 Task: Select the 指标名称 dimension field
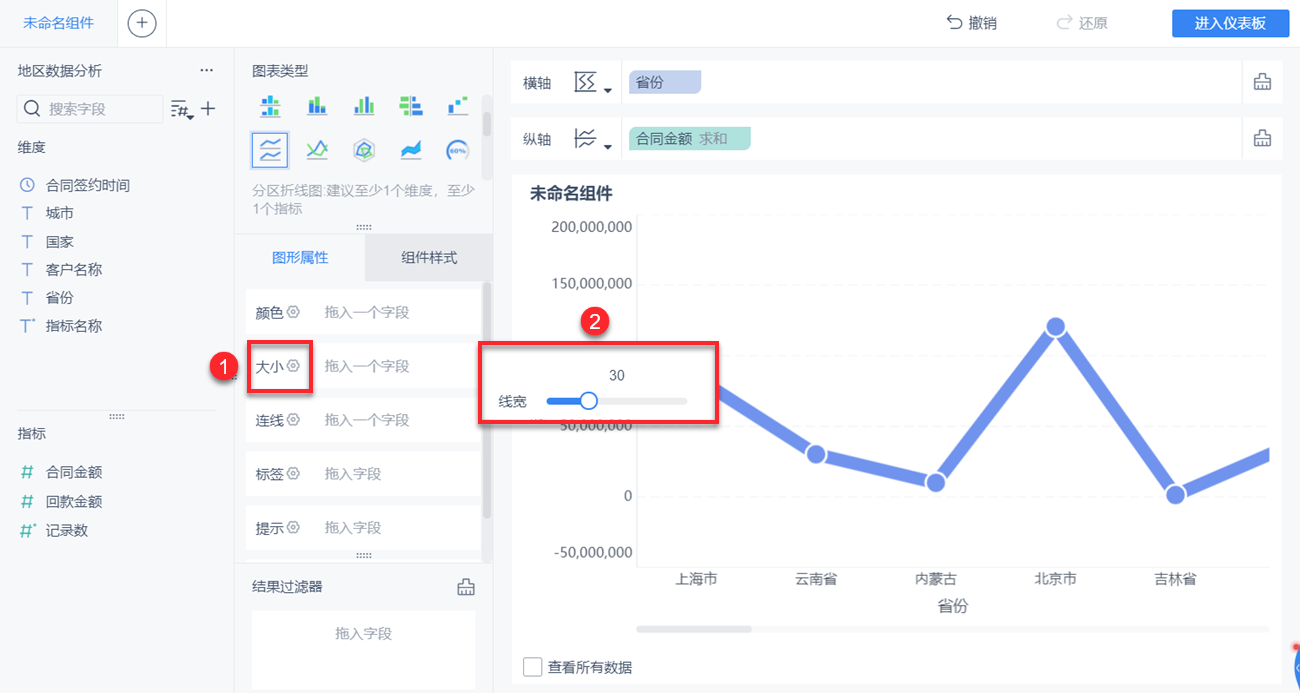coord(61,325)
